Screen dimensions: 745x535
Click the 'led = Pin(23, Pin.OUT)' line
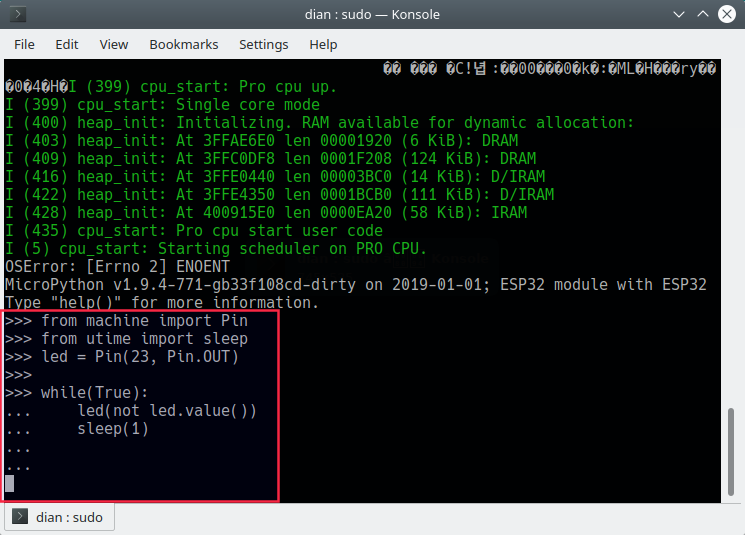[140, 357]
